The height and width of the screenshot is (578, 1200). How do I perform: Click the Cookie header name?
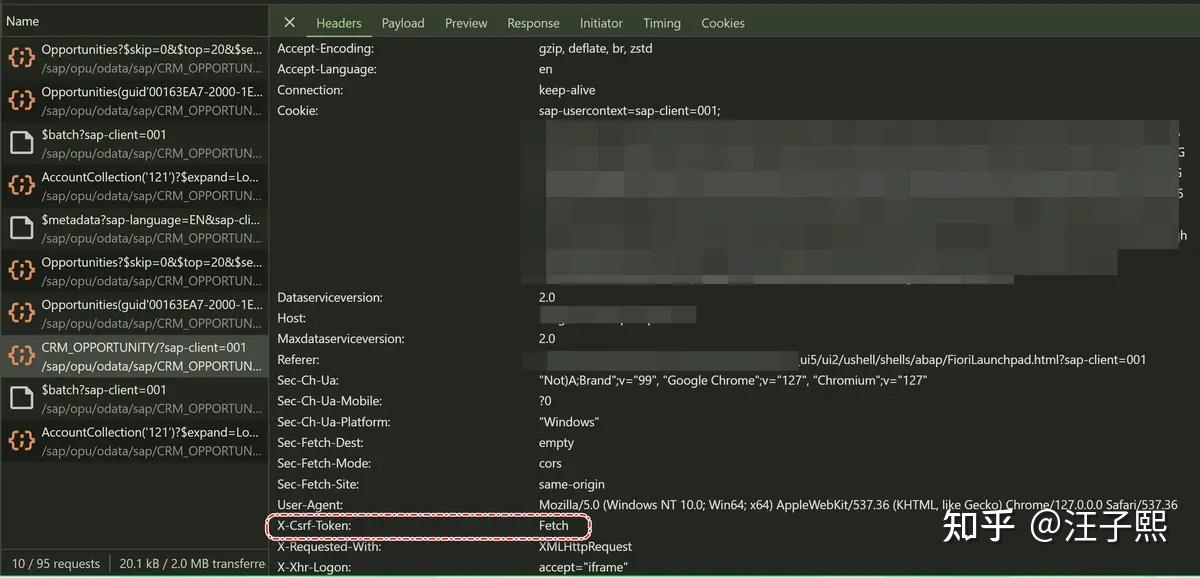[x=297, y=110]
